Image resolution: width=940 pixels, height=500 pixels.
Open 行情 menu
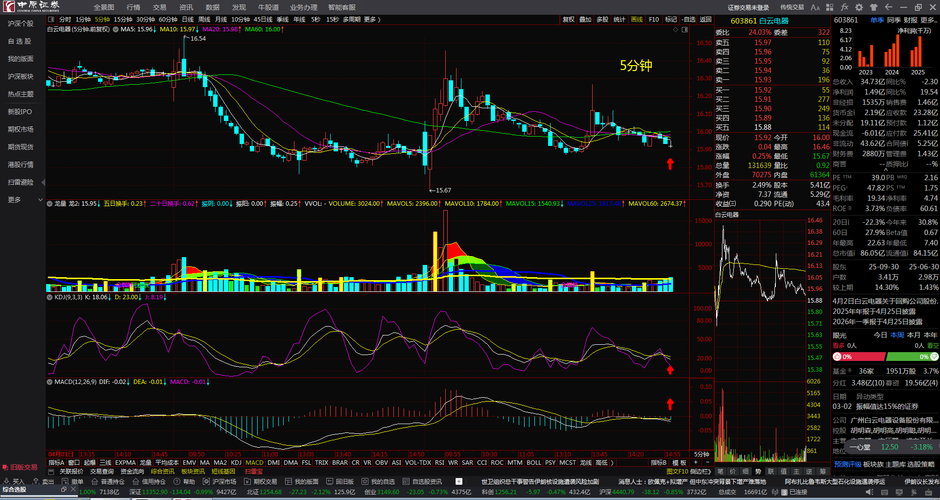133,7
